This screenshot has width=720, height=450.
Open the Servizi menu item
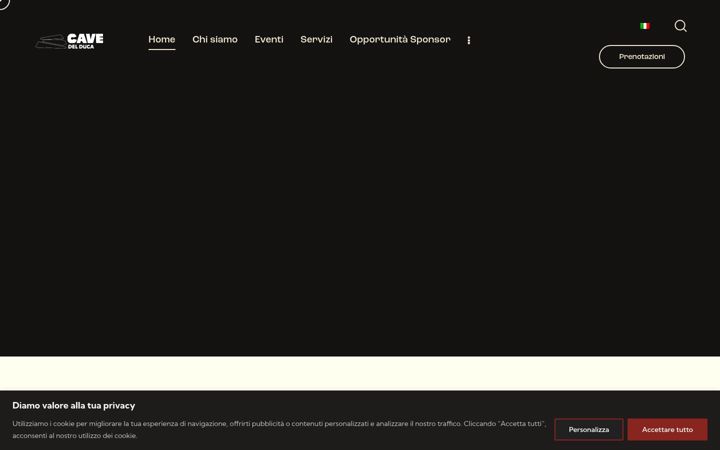coord(316,39)
